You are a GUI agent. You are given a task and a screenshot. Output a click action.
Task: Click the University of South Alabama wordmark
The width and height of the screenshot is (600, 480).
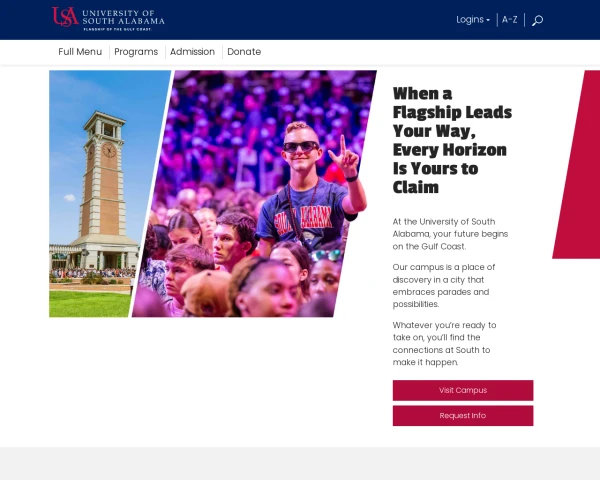point(123,17)
